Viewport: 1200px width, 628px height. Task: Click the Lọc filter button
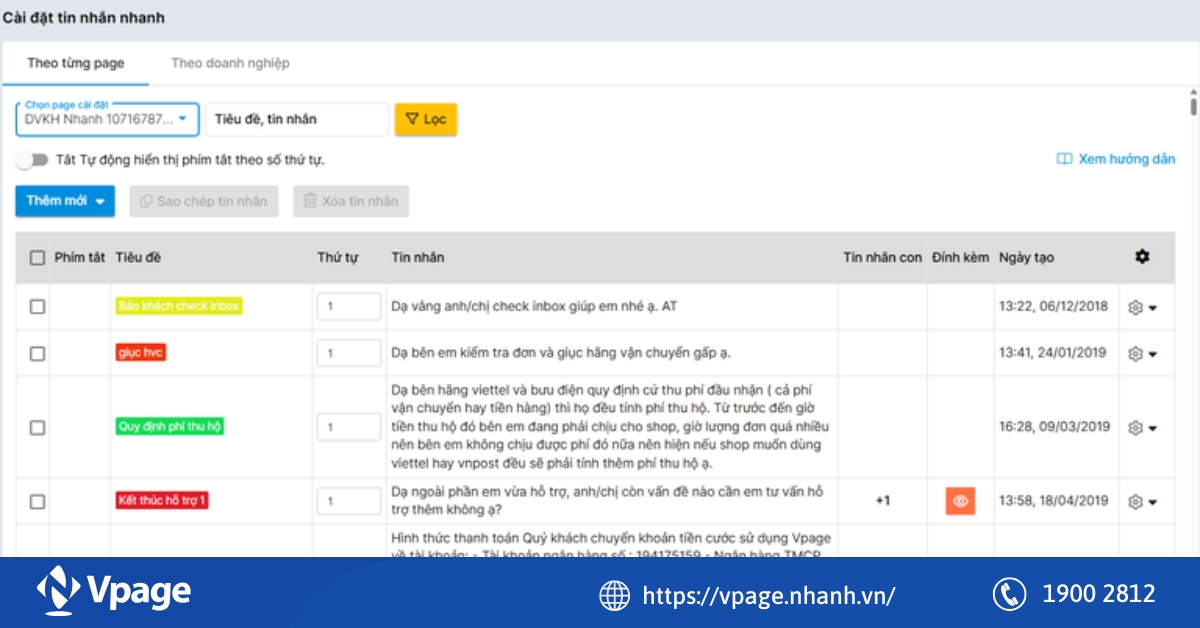[x=426, y=118]
